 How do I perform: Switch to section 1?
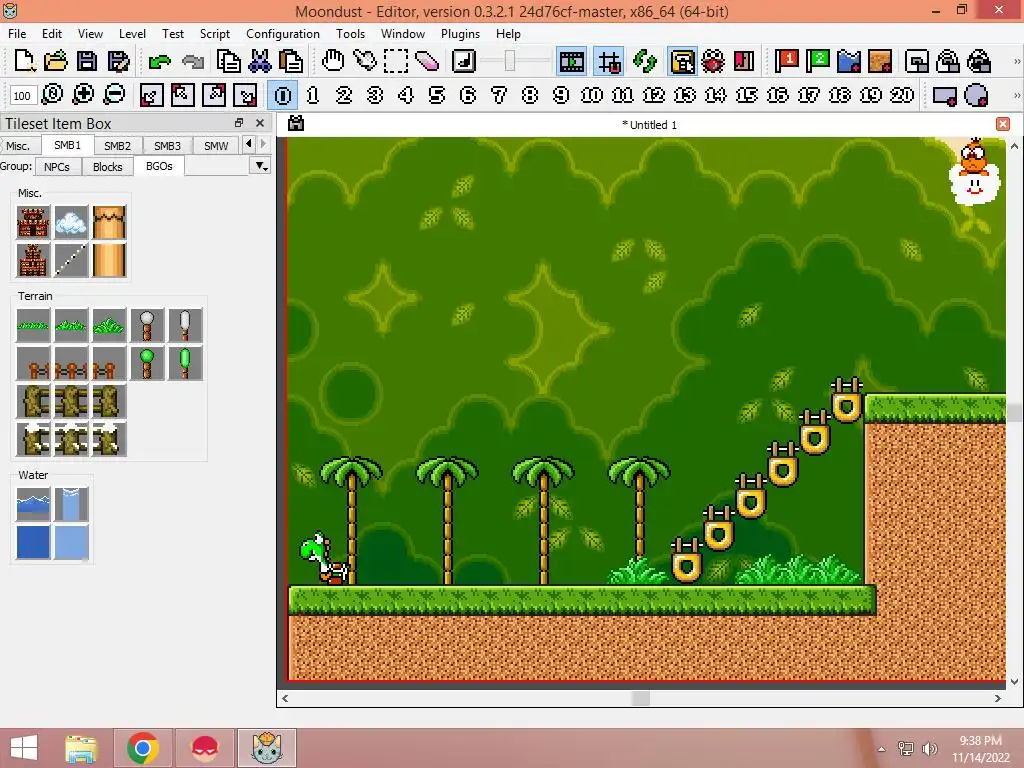click(313, 95)
